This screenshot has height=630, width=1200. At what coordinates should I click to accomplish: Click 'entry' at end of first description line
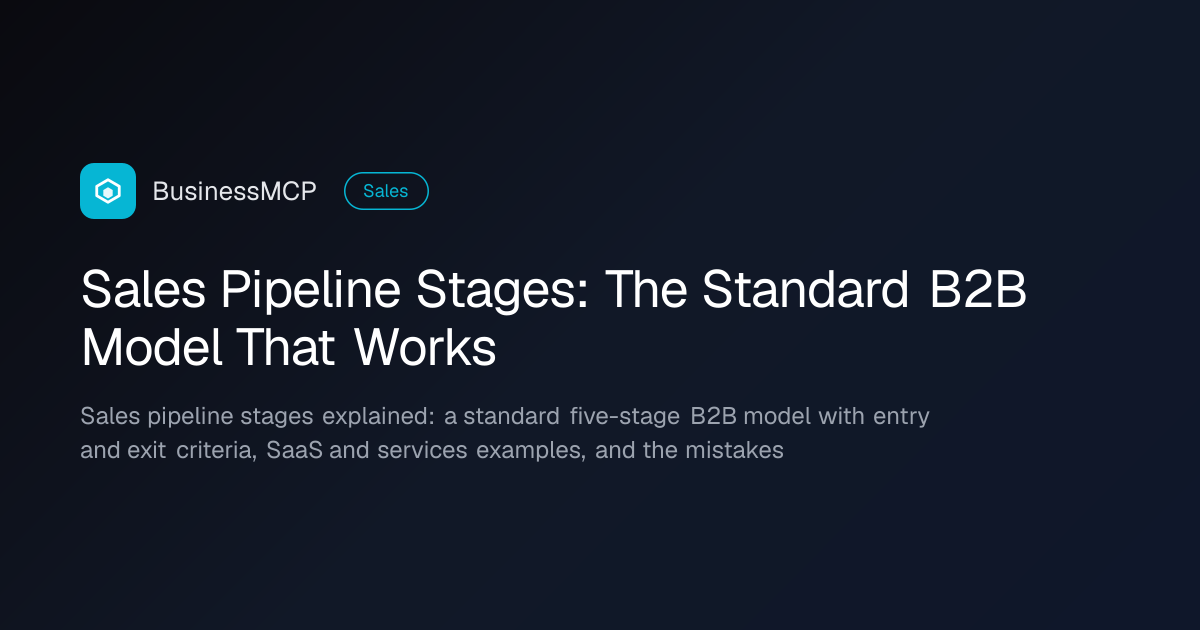coord(902,417)
